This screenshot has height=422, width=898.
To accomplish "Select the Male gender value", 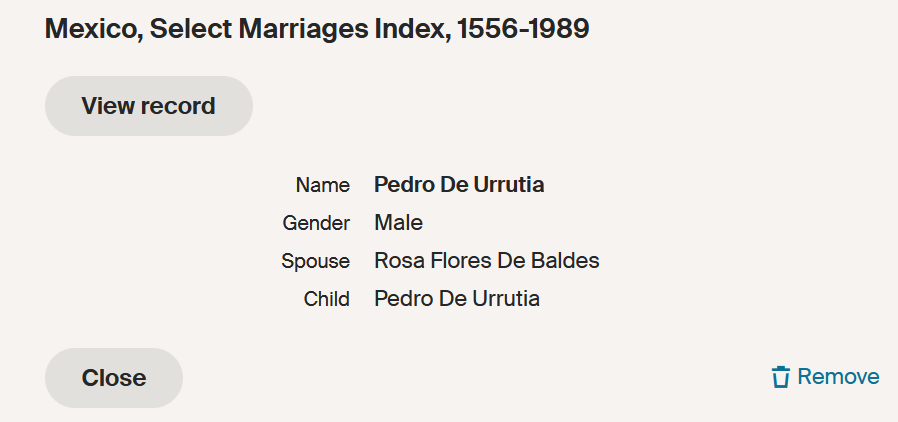I will click(398, 223).
